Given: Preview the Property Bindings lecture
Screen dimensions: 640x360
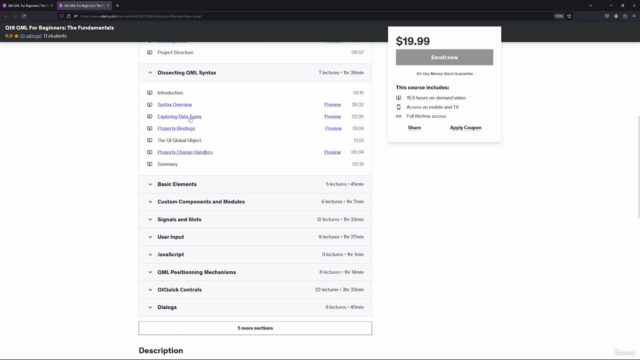Looking at the screenshot, I should coord(333,128).
